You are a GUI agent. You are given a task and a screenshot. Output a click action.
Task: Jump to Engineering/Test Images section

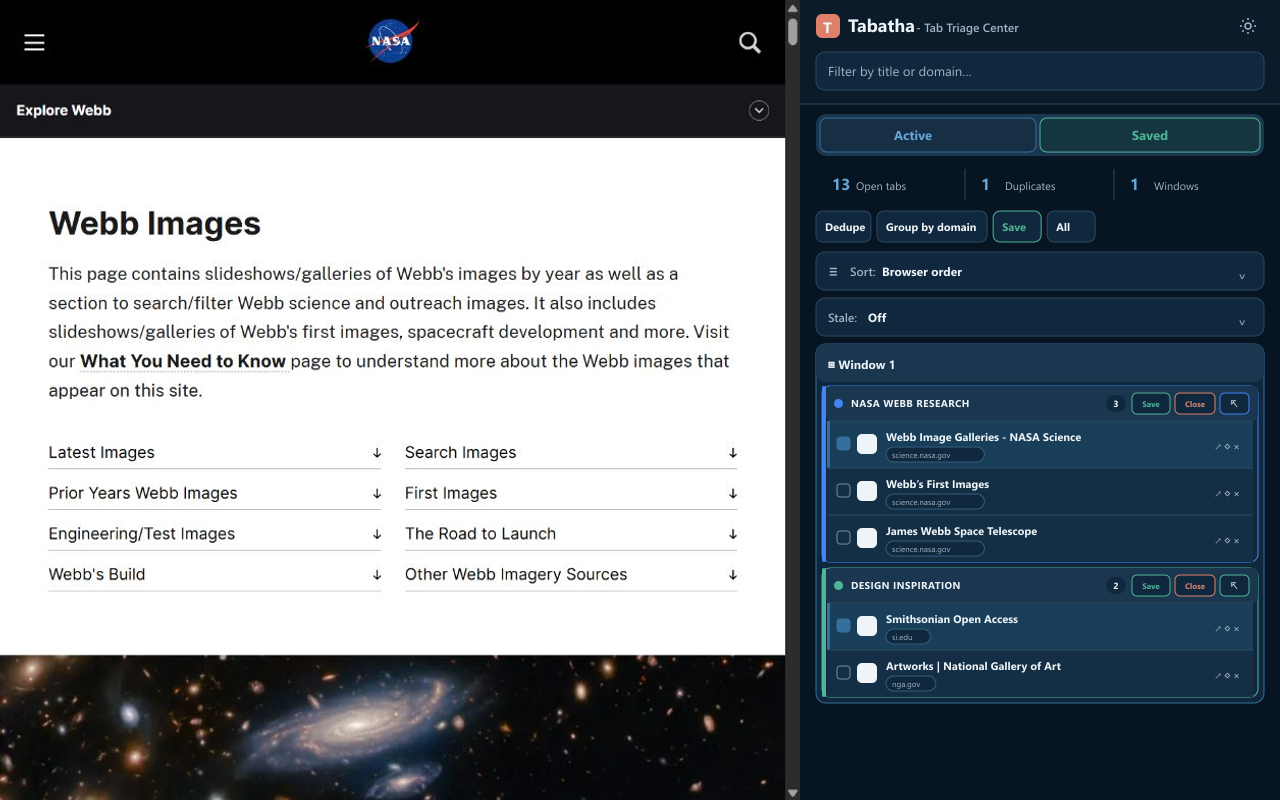[215, 534]
